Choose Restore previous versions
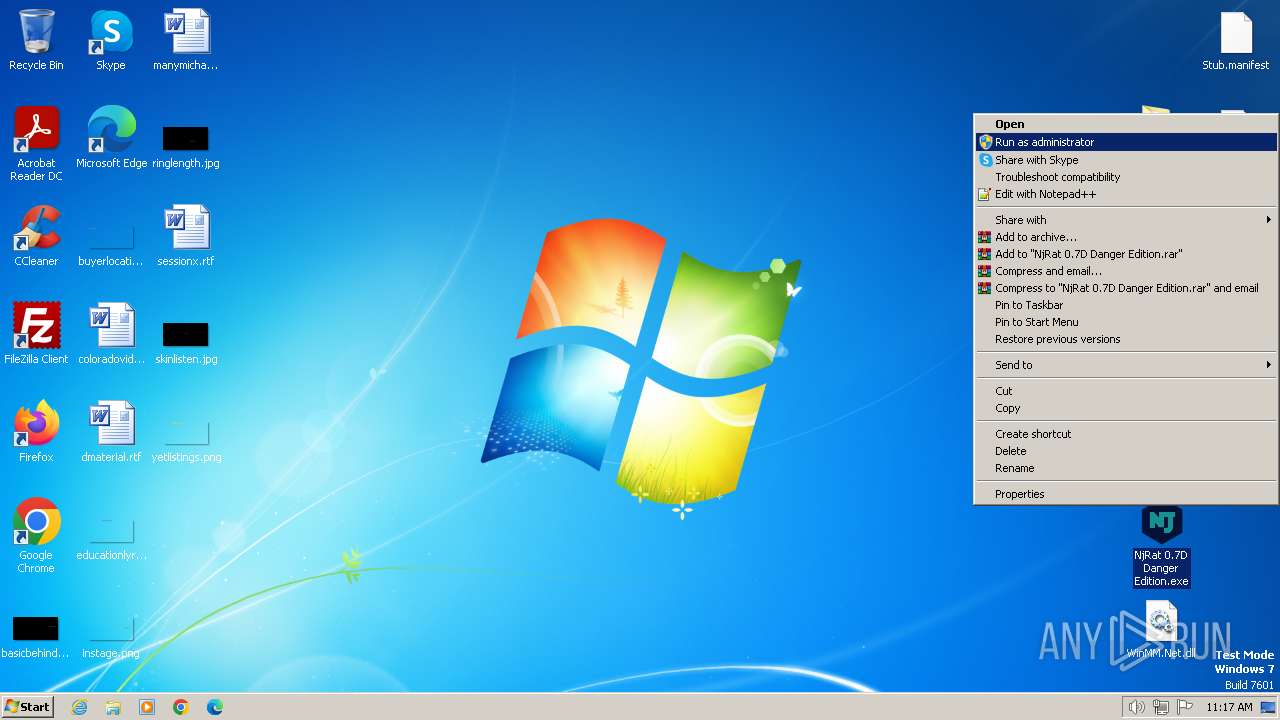1280x720 pixels. pos(1126,339)
